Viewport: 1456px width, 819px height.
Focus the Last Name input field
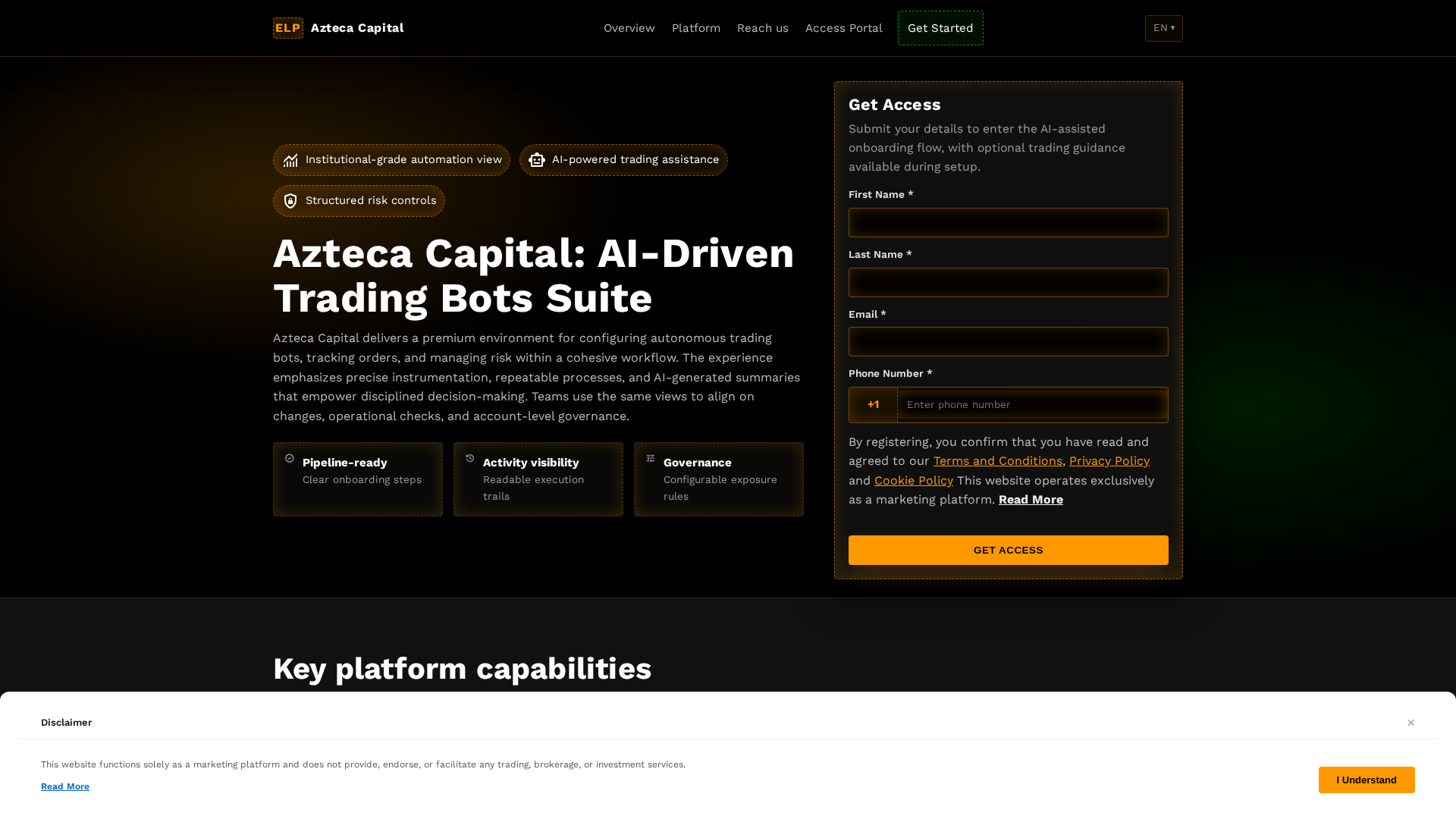(1009, 283)
